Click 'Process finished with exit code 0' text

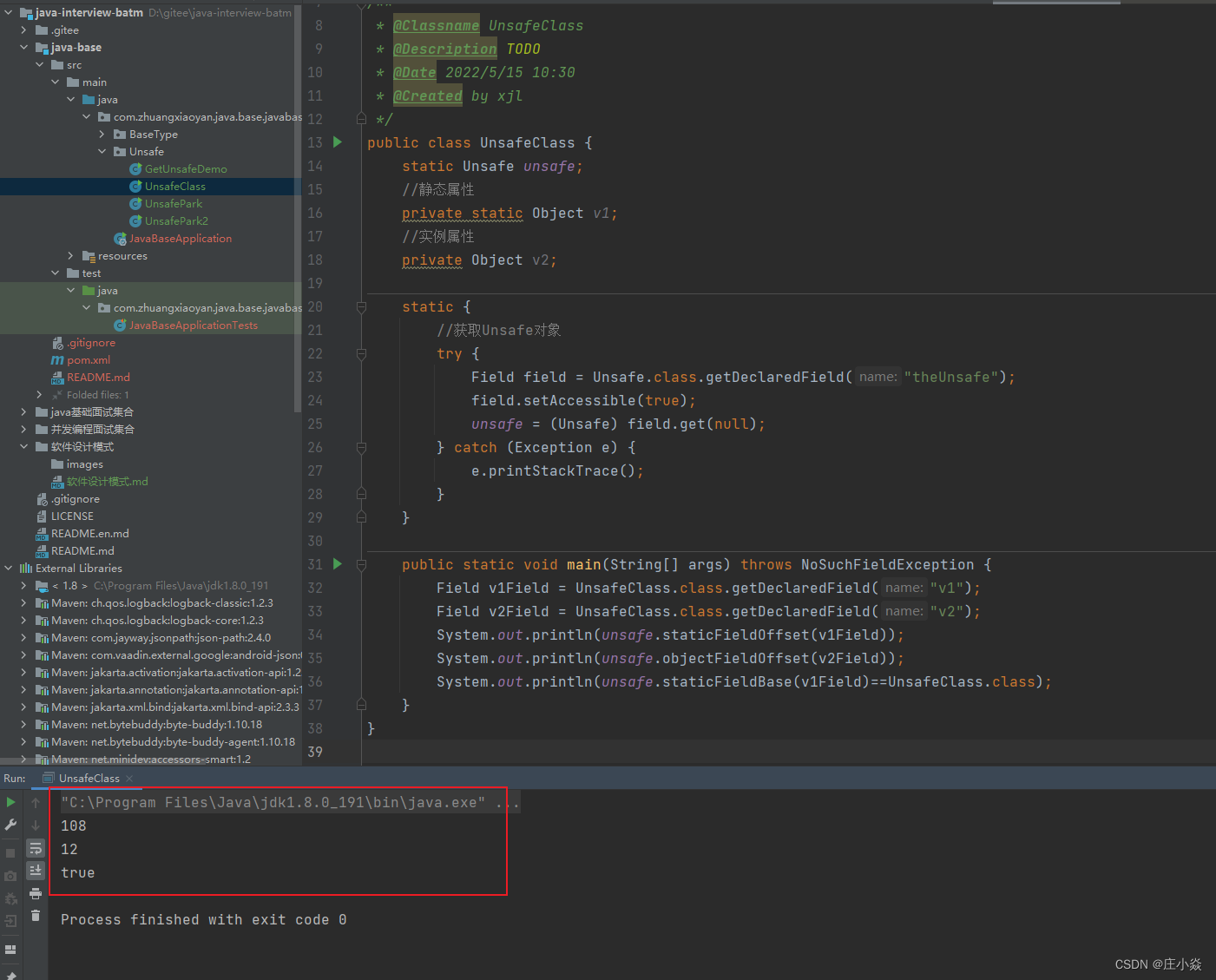click(x=204, y=920)
